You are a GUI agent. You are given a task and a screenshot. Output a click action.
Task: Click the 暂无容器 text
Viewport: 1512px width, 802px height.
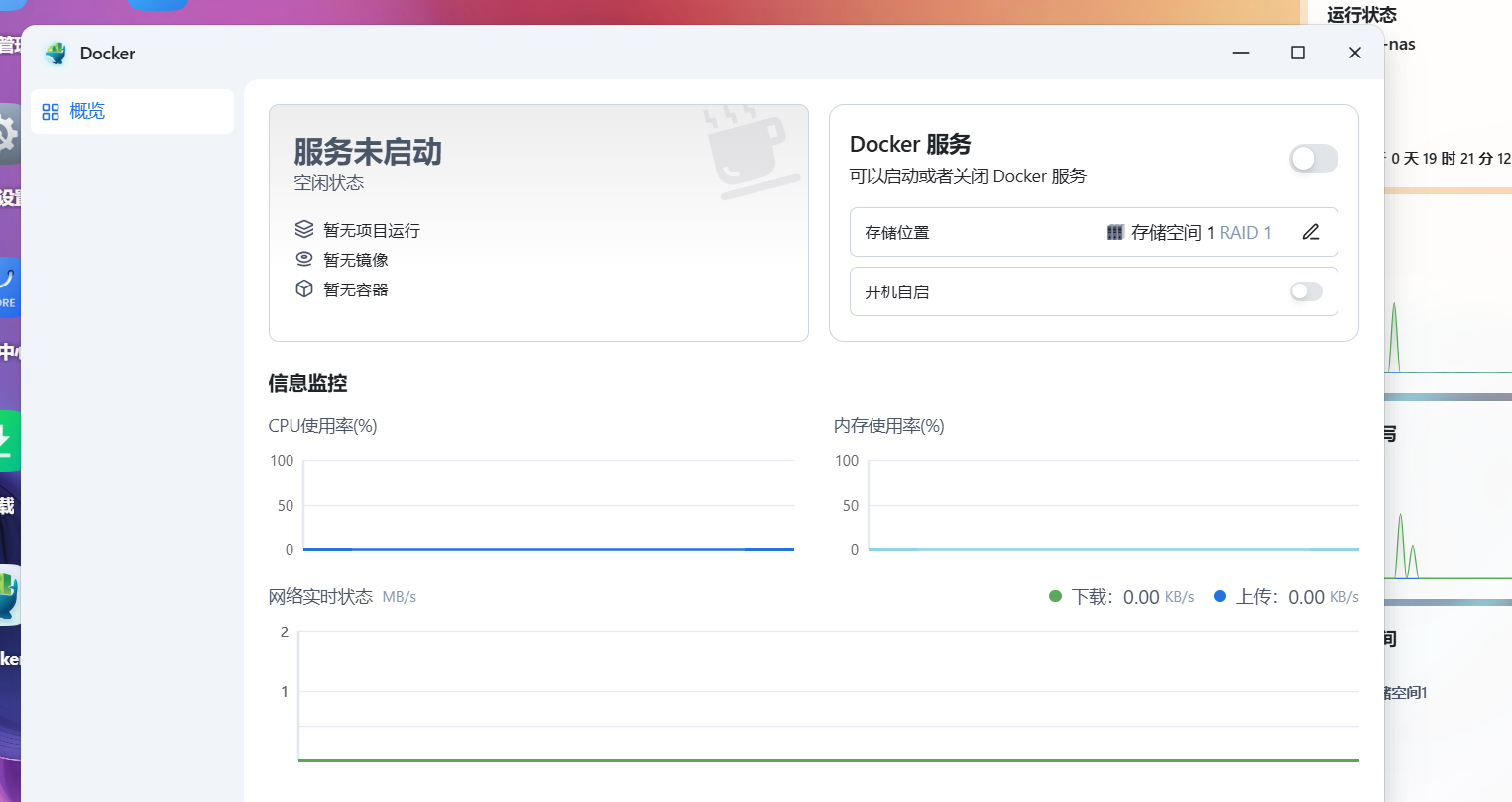(356, 289)
